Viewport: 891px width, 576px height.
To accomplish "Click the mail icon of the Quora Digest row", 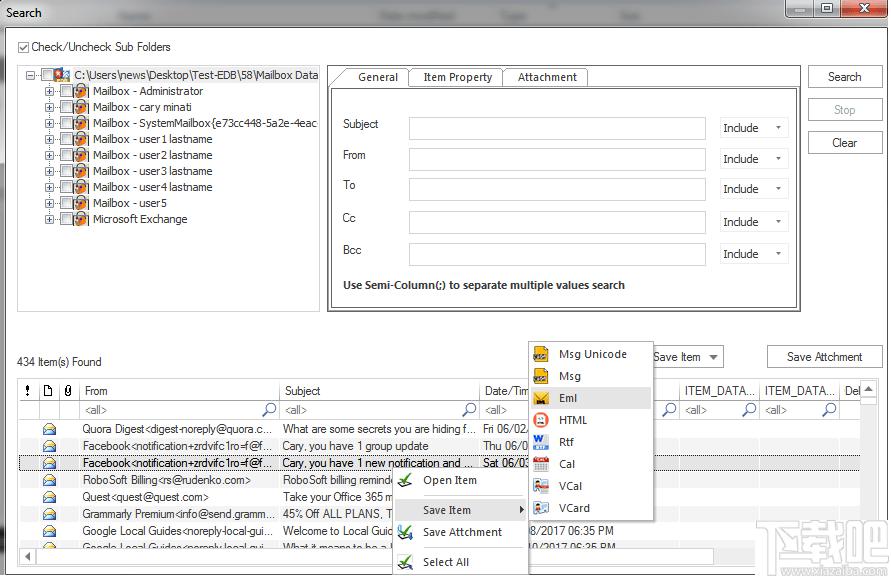I will pyautogui.click(x=49, y=429).
